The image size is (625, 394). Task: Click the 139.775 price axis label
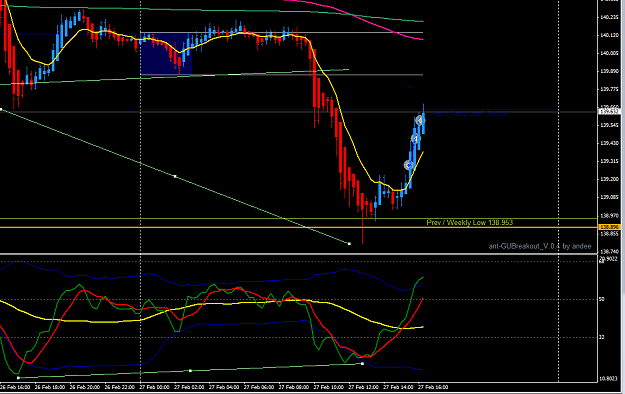click(609, 89)
